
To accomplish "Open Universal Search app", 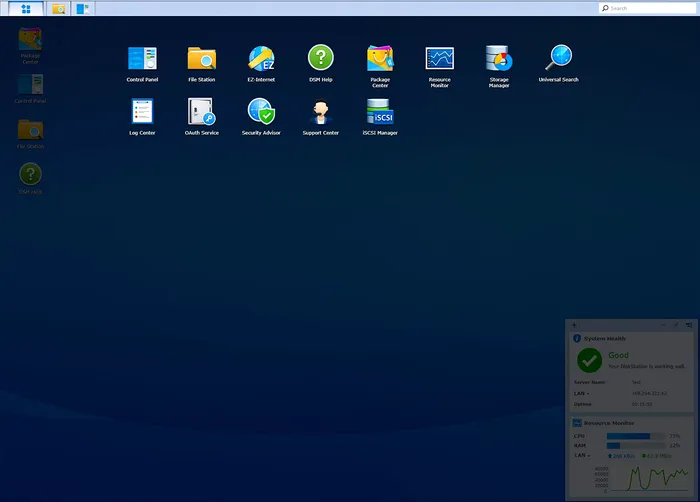I will (x=558, y=63).
